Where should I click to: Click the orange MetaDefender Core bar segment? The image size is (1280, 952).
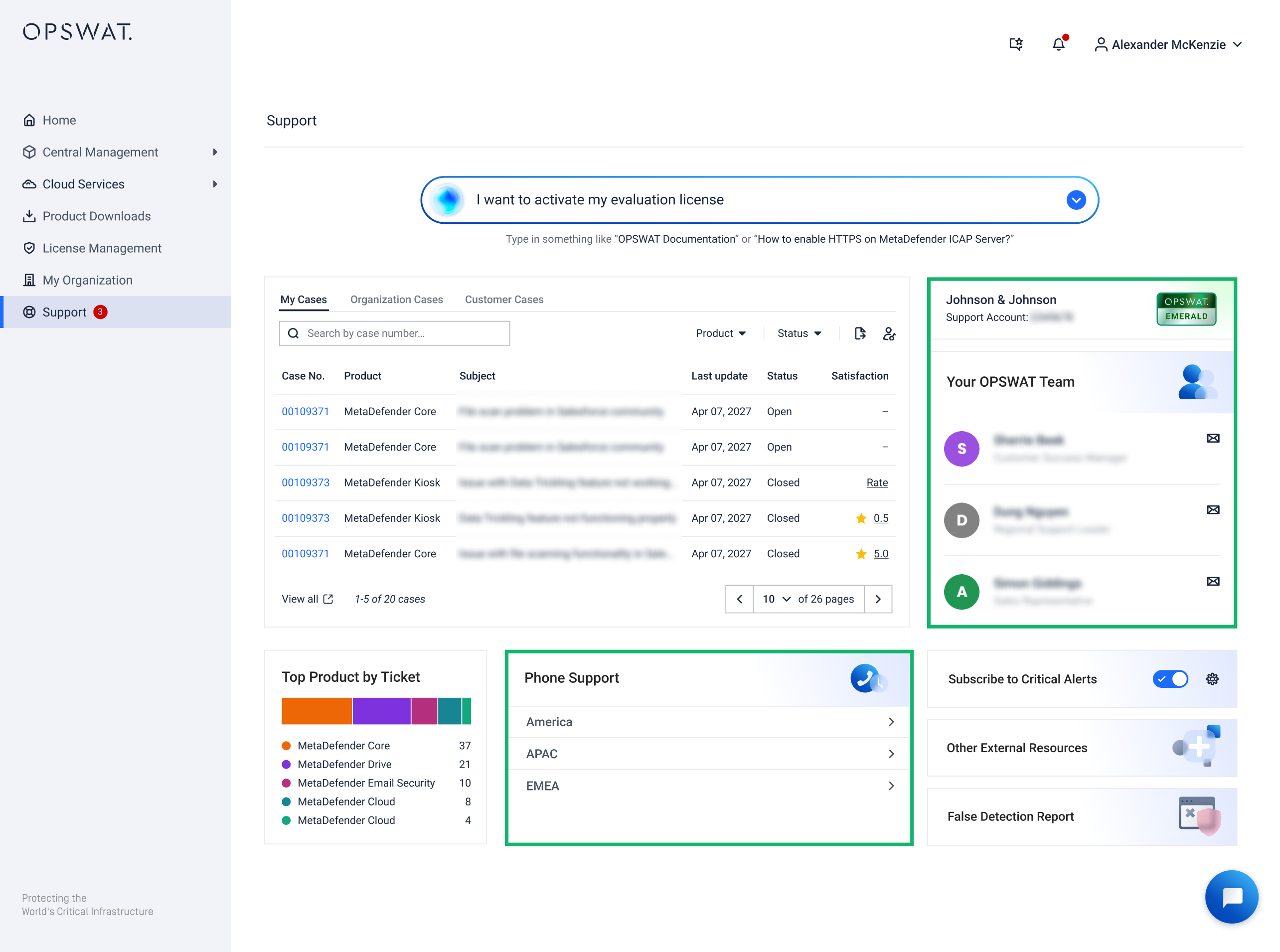point(317,711)
